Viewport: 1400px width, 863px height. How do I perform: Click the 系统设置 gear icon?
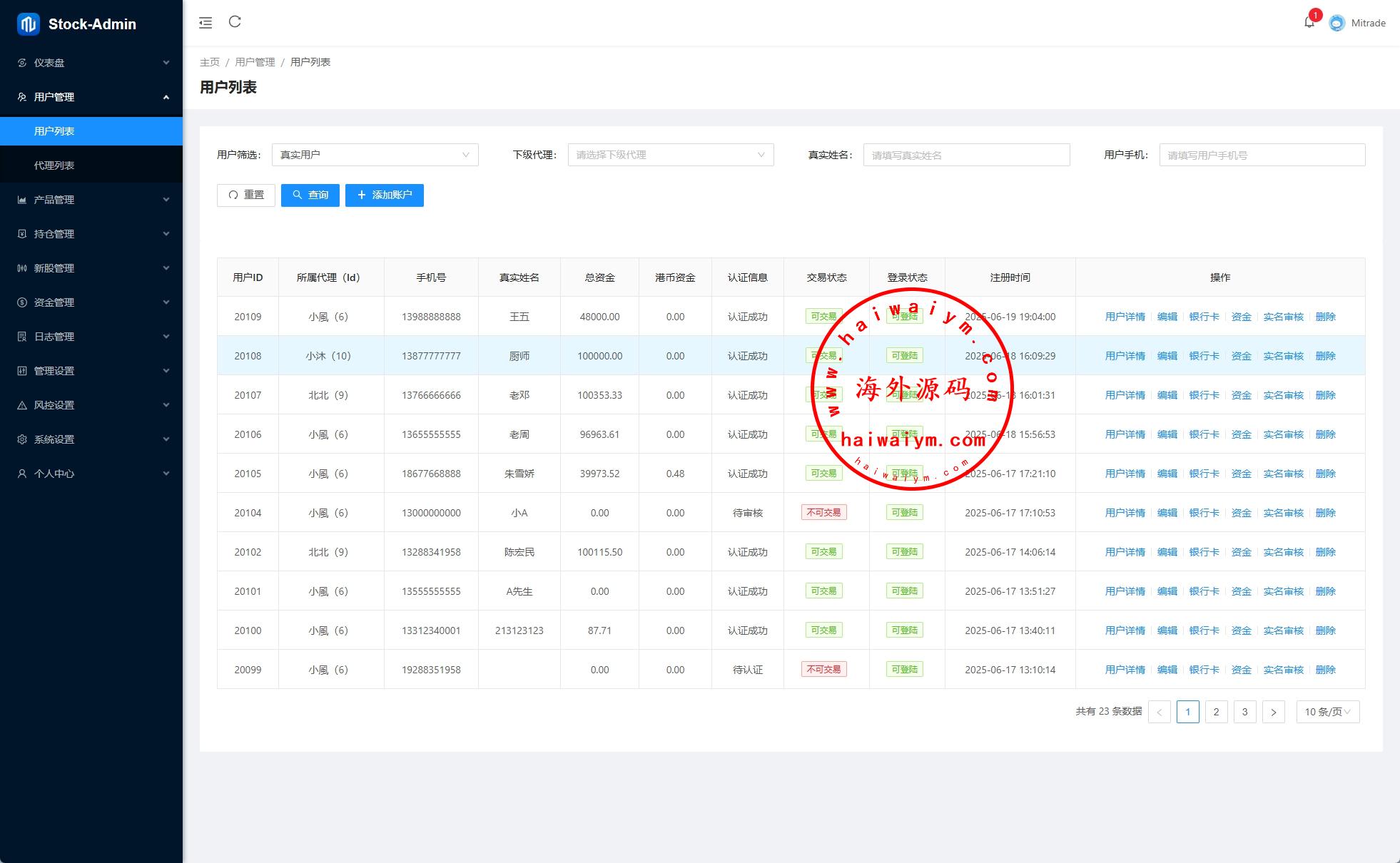(x=22, y=439)
